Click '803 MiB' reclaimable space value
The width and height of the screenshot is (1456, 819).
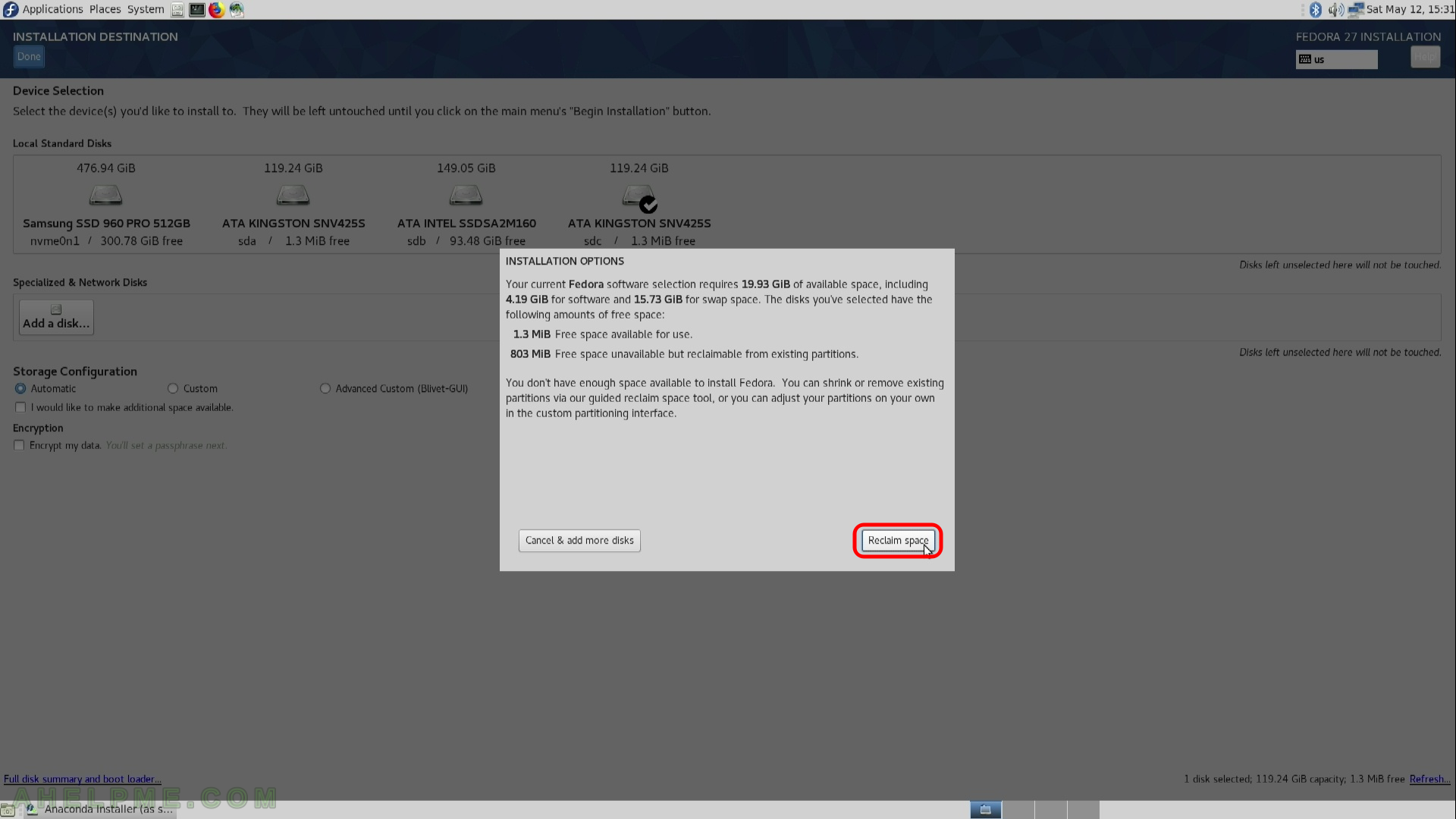pos(530,354)
